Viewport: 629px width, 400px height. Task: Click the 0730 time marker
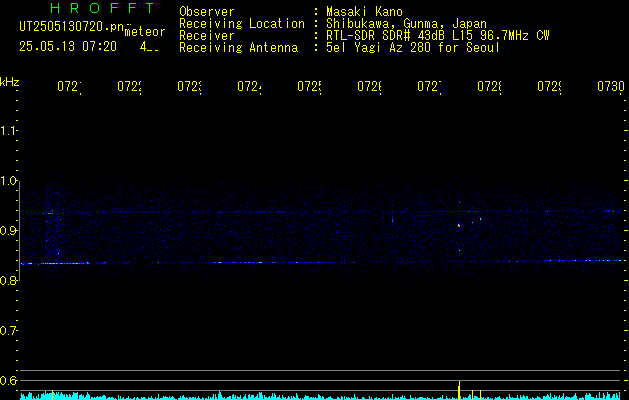611,86
